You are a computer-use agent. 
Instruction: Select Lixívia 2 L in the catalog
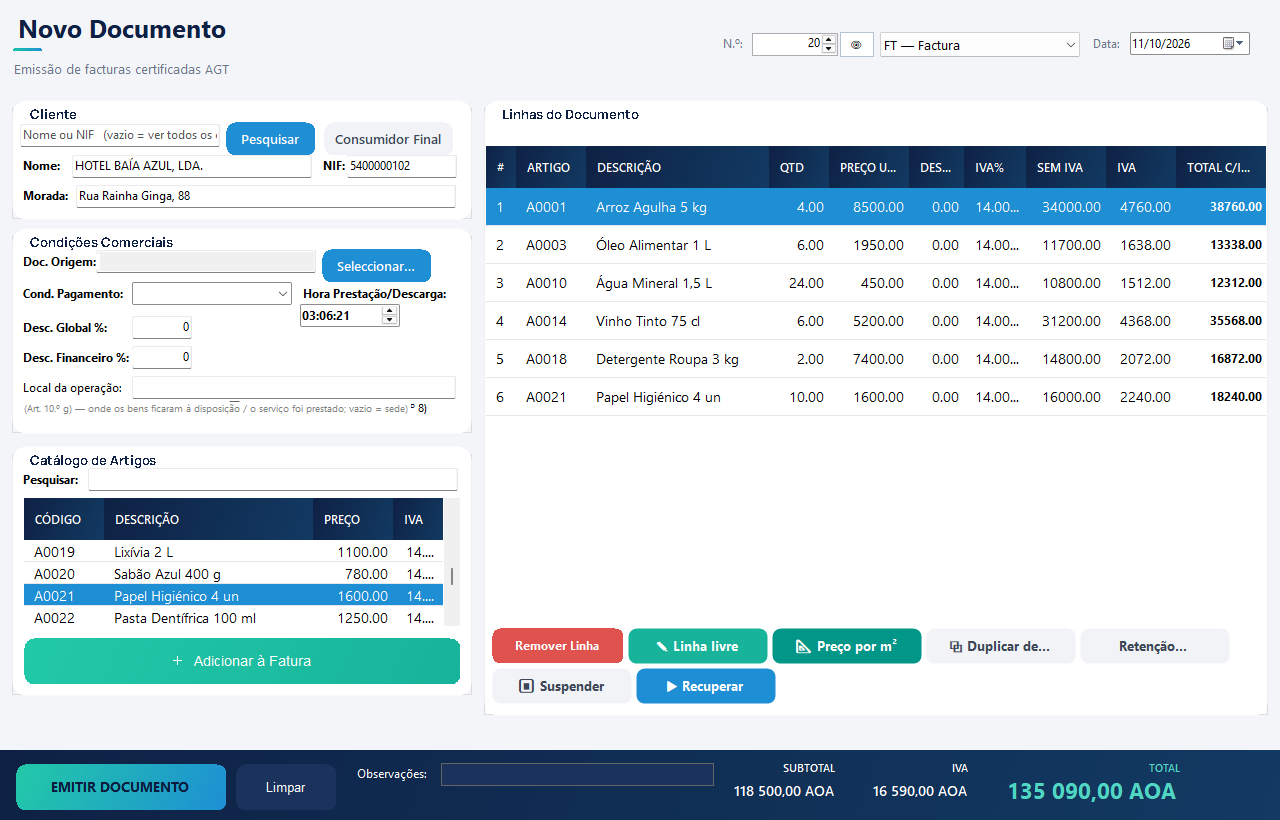pyautogui.click(x=234, y=552)
